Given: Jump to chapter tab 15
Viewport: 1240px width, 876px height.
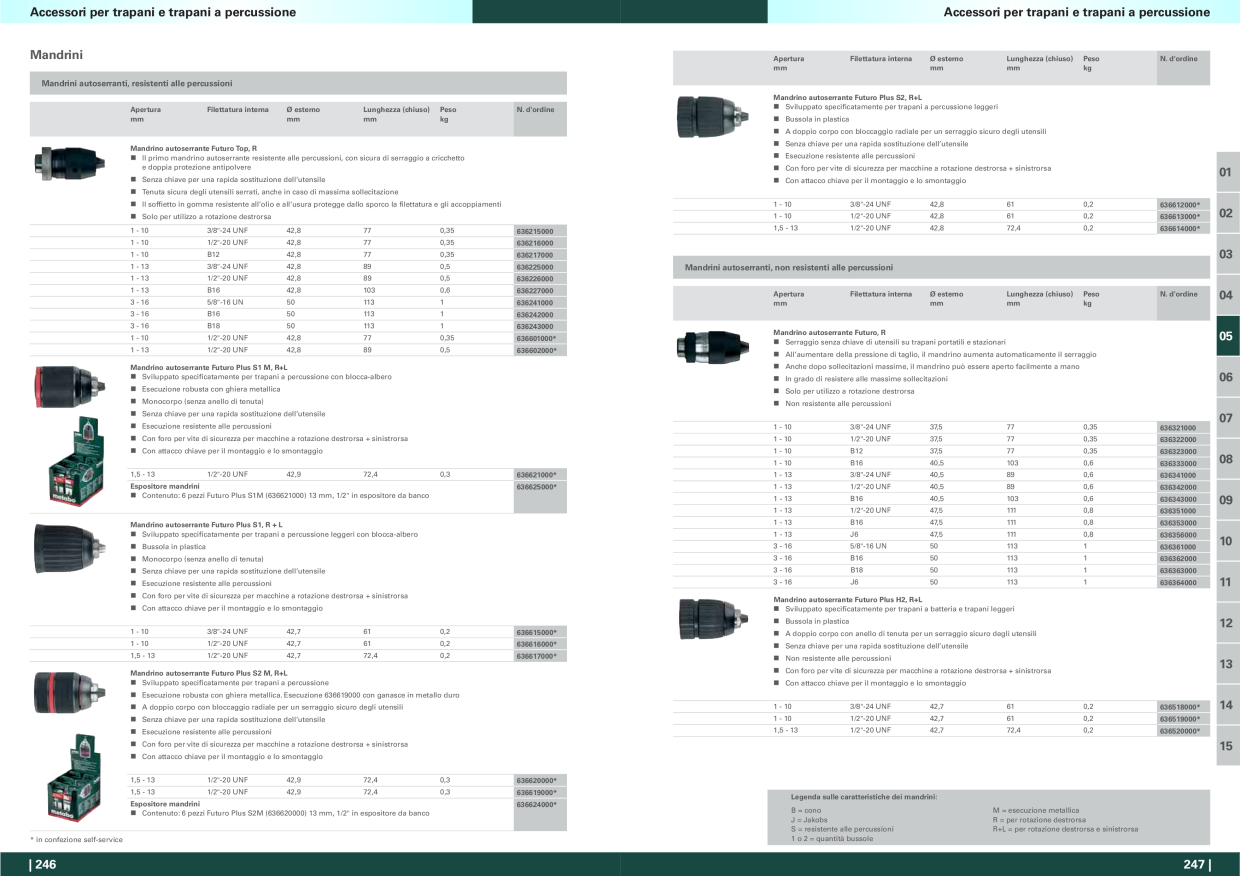Looking at the screenshot, I should tap(1227, 746).
